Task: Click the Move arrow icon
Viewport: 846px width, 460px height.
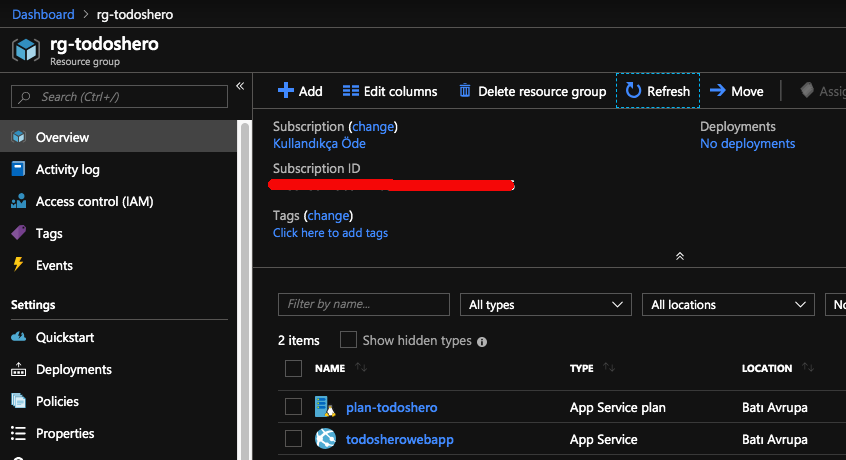Action: tap(718, 91)
